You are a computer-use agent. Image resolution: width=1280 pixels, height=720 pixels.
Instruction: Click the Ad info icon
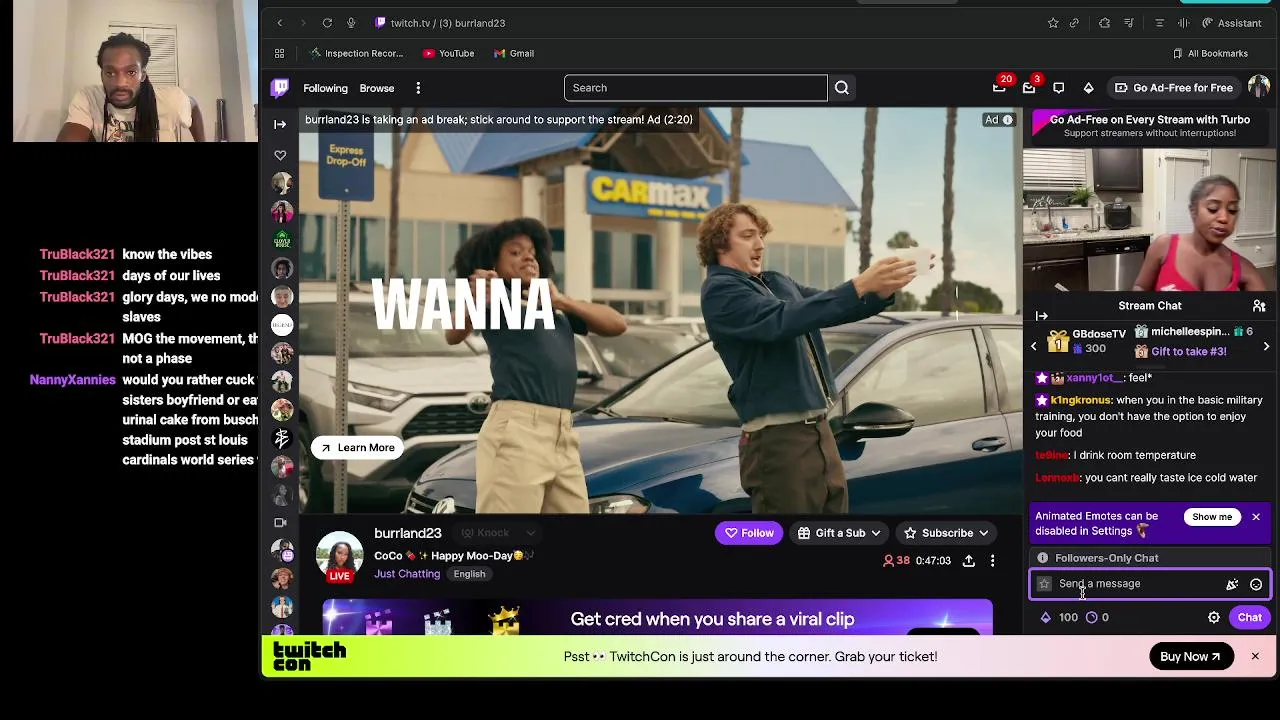(x=1007, y=120)
